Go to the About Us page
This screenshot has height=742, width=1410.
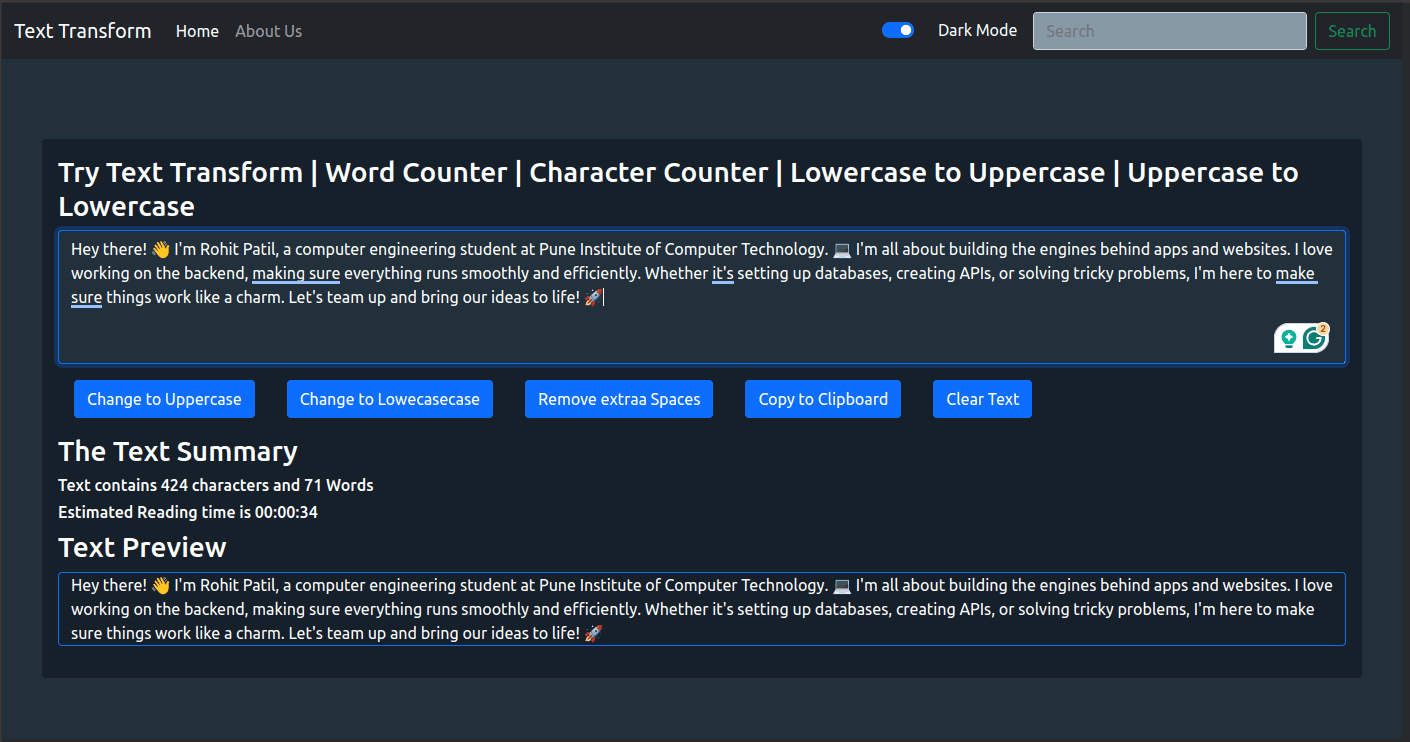tap(268, 31)
